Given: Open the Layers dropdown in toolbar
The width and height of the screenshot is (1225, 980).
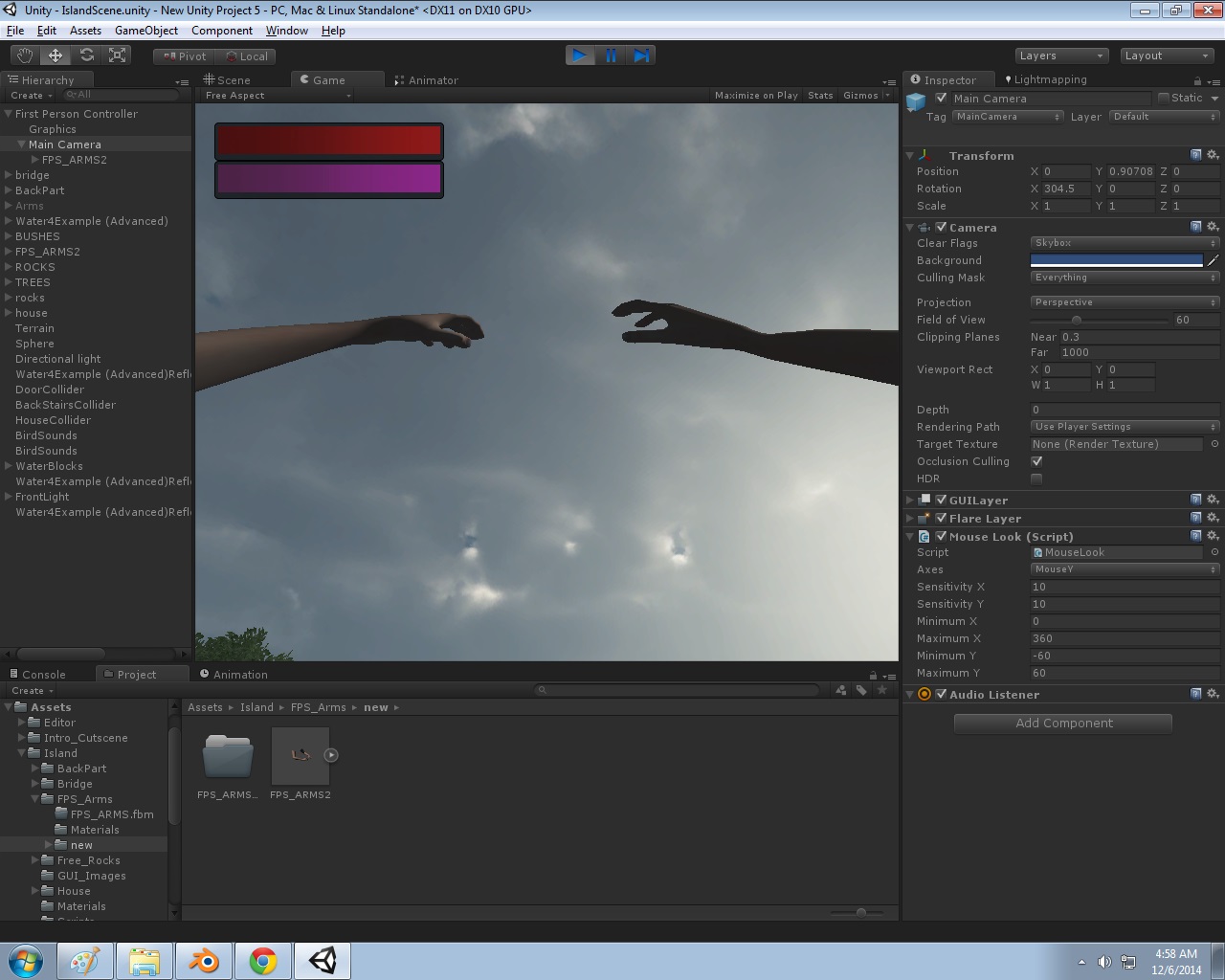Looking at the screenshot, I should (x=1061, y=56).
